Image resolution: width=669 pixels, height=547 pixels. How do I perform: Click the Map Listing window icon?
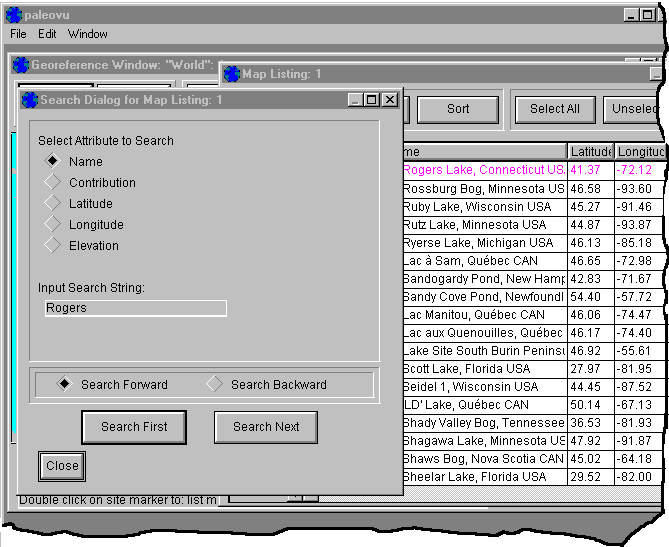click(x=232, y=74)
